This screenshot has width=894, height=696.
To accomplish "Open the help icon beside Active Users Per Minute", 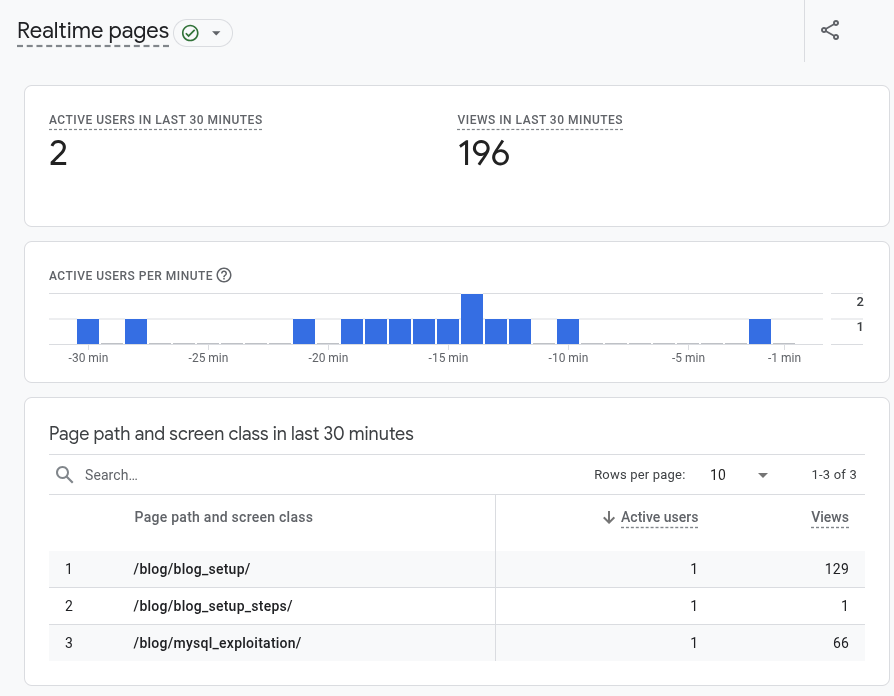I will (224, 275).
